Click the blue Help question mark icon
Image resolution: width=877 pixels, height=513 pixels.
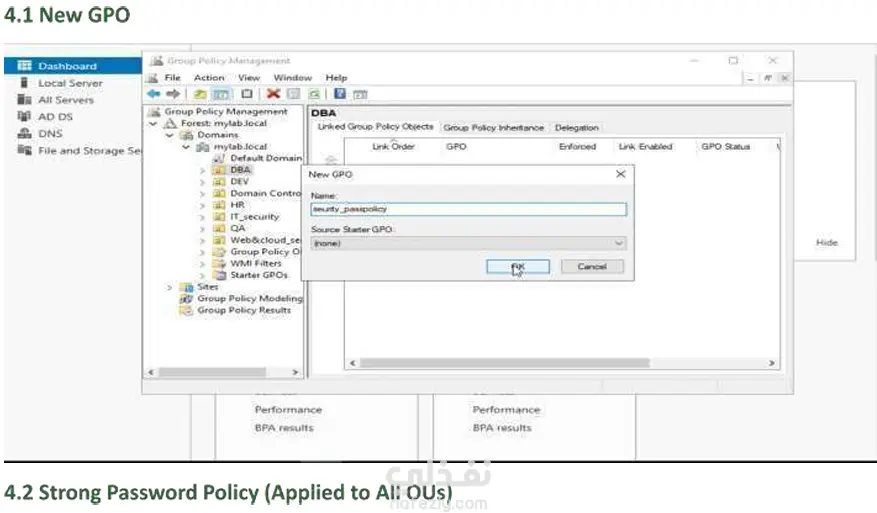pyautogui.click(x=340, y=93)
